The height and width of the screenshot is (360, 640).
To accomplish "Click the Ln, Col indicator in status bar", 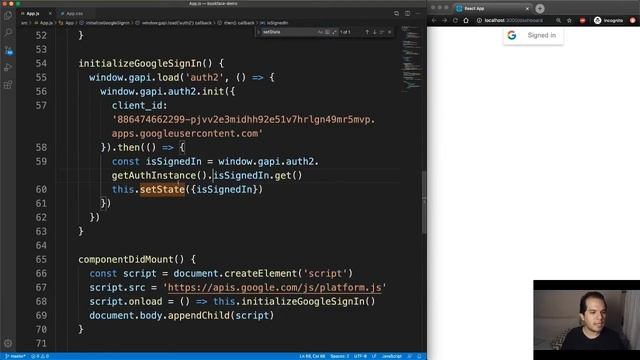I will tap(312, 356).
